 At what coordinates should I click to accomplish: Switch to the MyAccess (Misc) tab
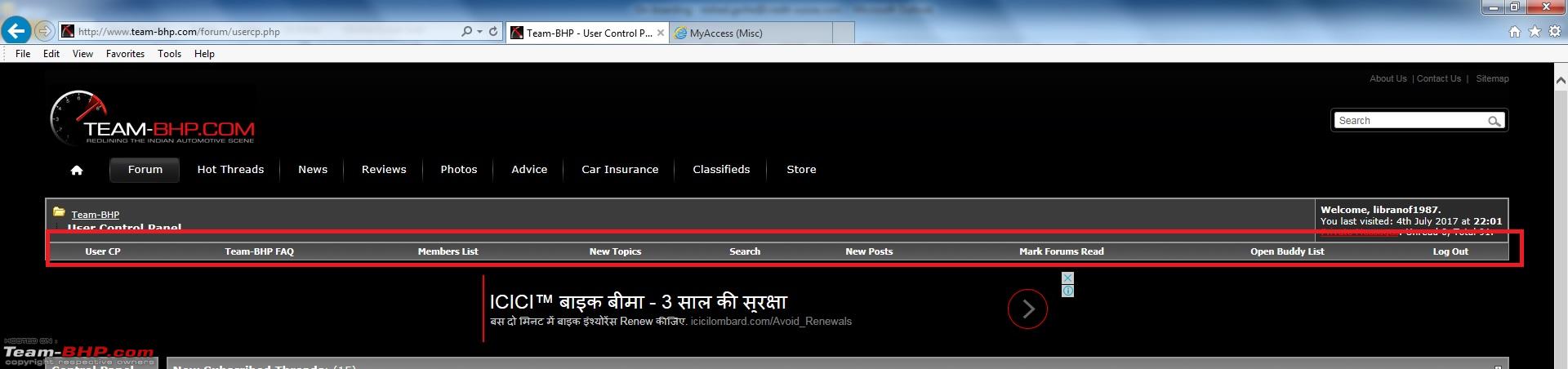pyautogui.click(x=752, y=33)
